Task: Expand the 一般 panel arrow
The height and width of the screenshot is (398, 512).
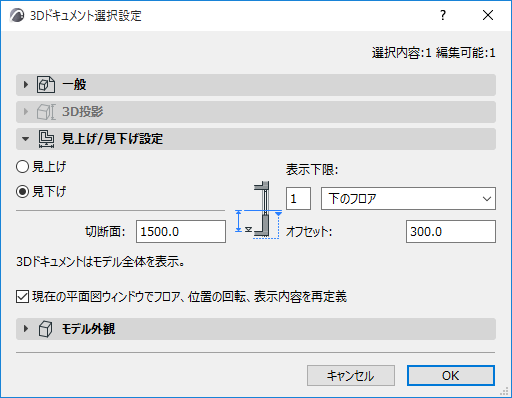Action: 26,85
